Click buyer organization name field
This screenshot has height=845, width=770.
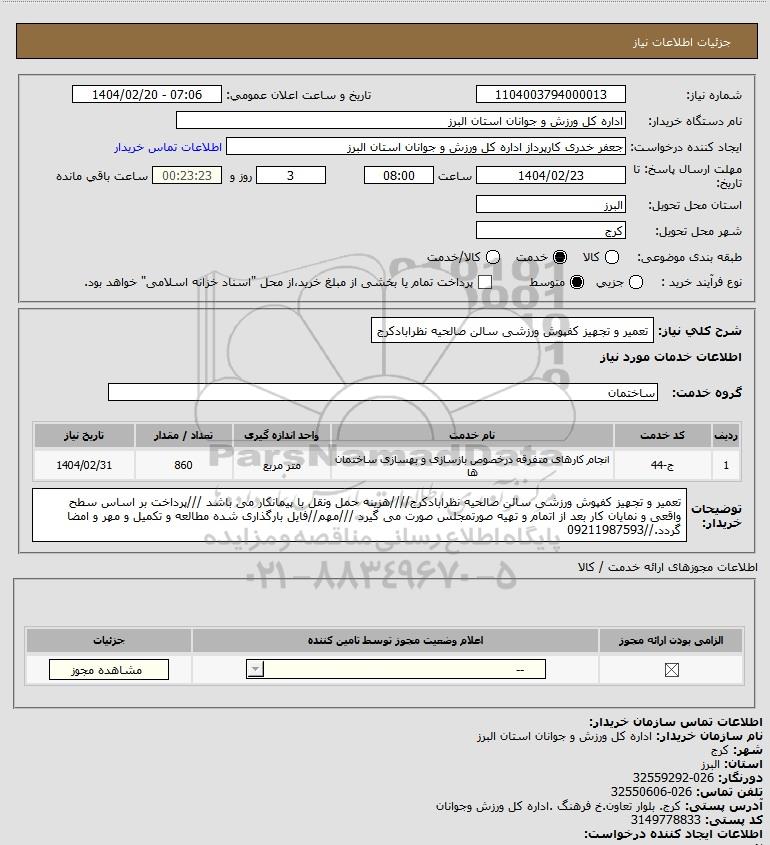400,120
